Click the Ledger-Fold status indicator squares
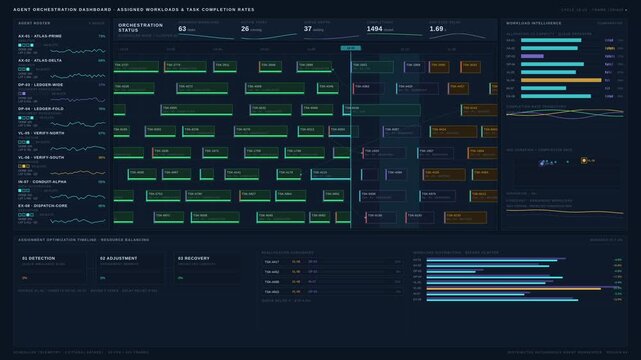 pos(26,118)
